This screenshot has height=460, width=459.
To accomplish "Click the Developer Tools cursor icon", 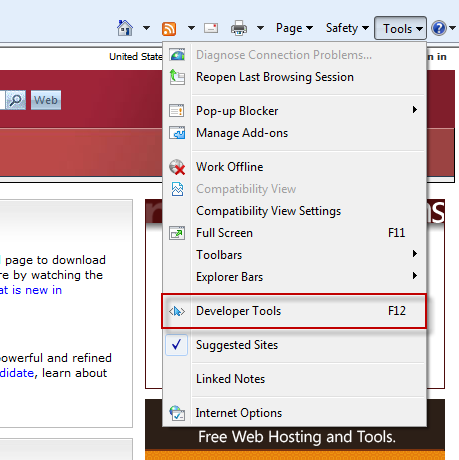I will pyautogui.click(x=177, y=311).
